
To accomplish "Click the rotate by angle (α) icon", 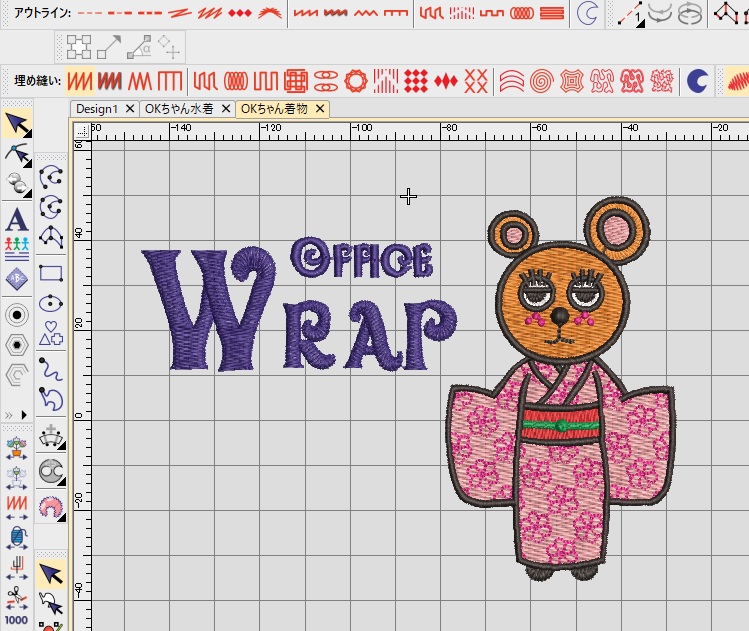I will coord(139,47).
